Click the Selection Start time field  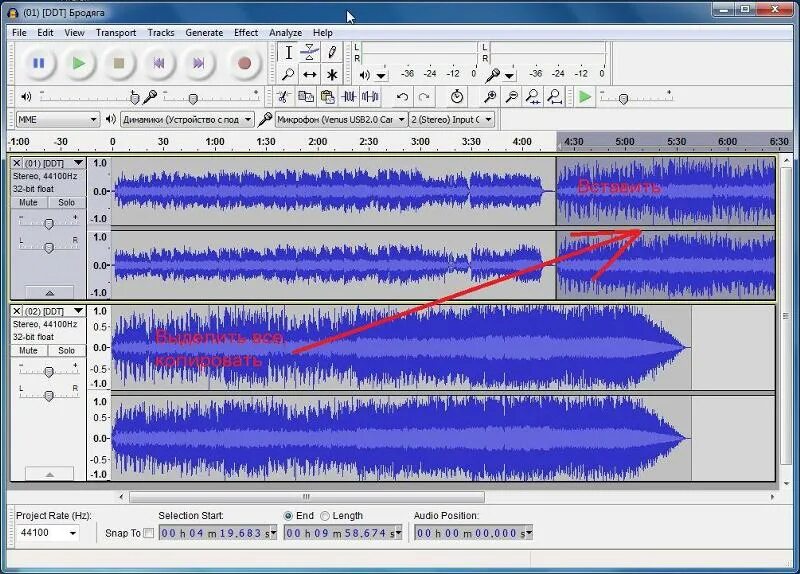point(218,533)
